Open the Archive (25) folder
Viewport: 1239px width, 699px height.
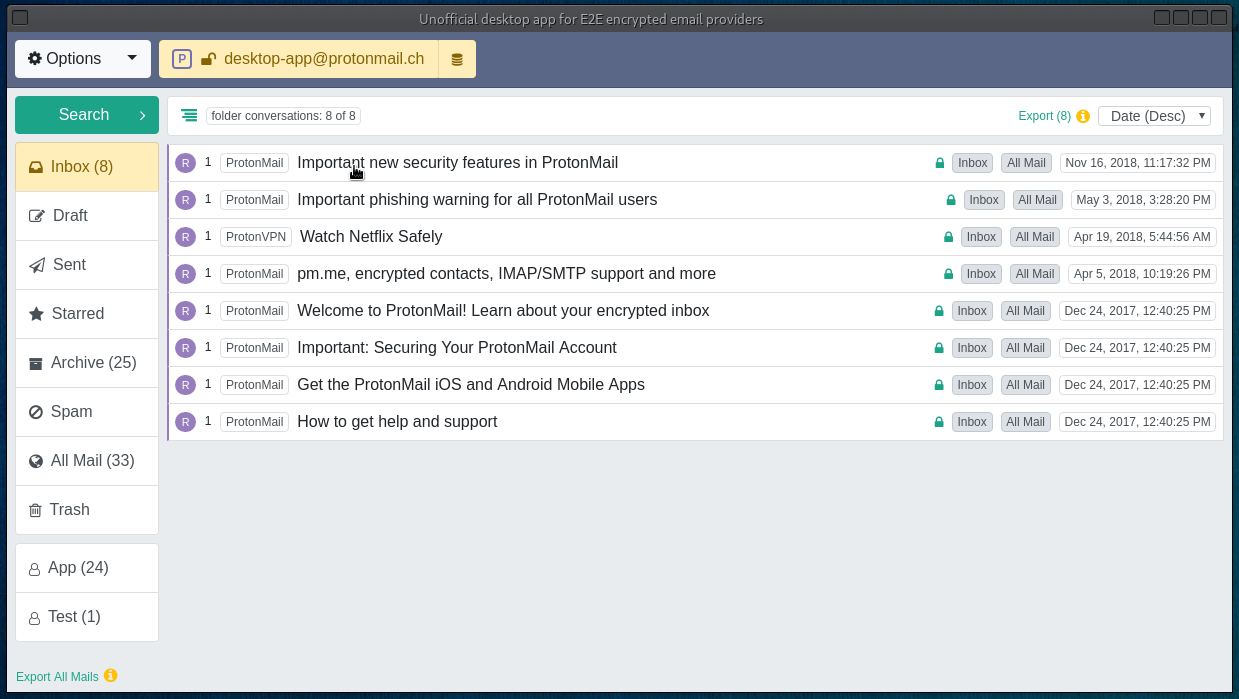click(x=87, y=363)
